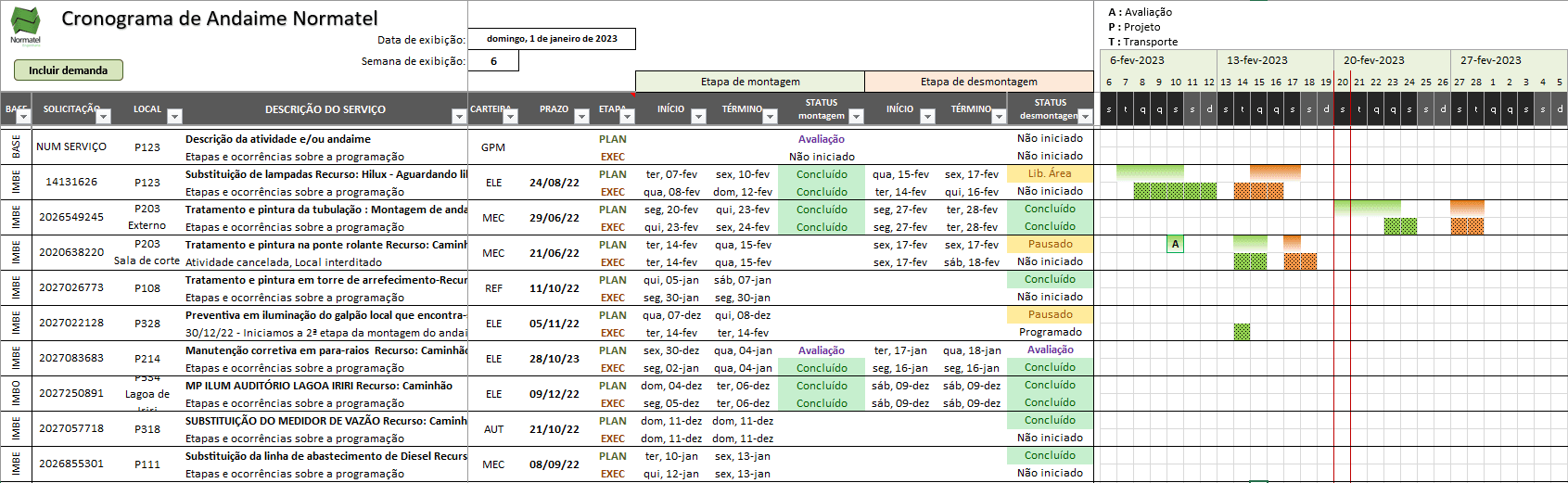Screen dimensions: 1568x483
Task: Click the green executed block in row 2027022128
Action: 1242,332
